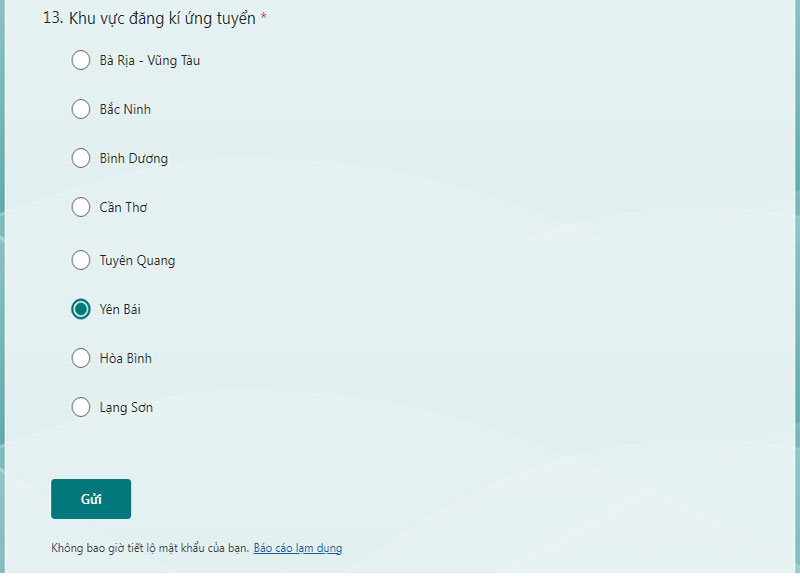This screenshot has width=800, height=580.
Task: Click the password disclaimer text at bottom
Action: click(150, 548)
